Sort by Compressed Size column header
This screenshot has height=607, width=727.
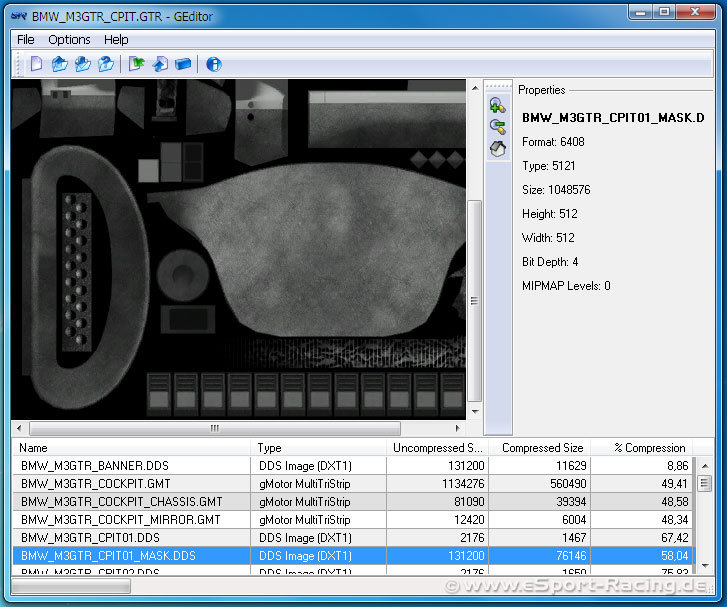[x=542, y=448]
